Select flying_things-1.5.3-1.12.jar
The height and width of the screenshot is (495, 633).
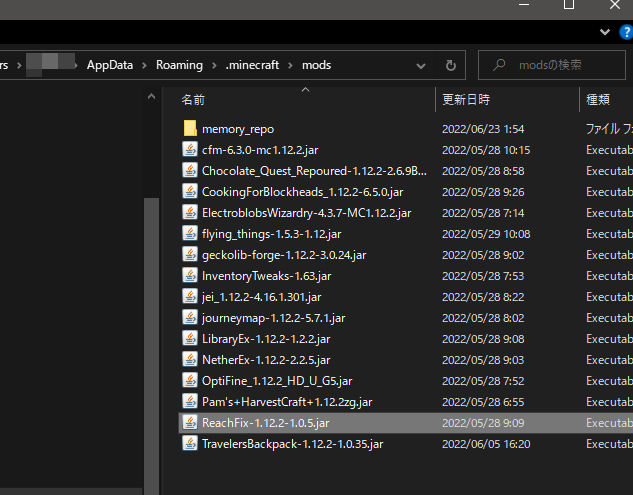(x=271, y=234)
